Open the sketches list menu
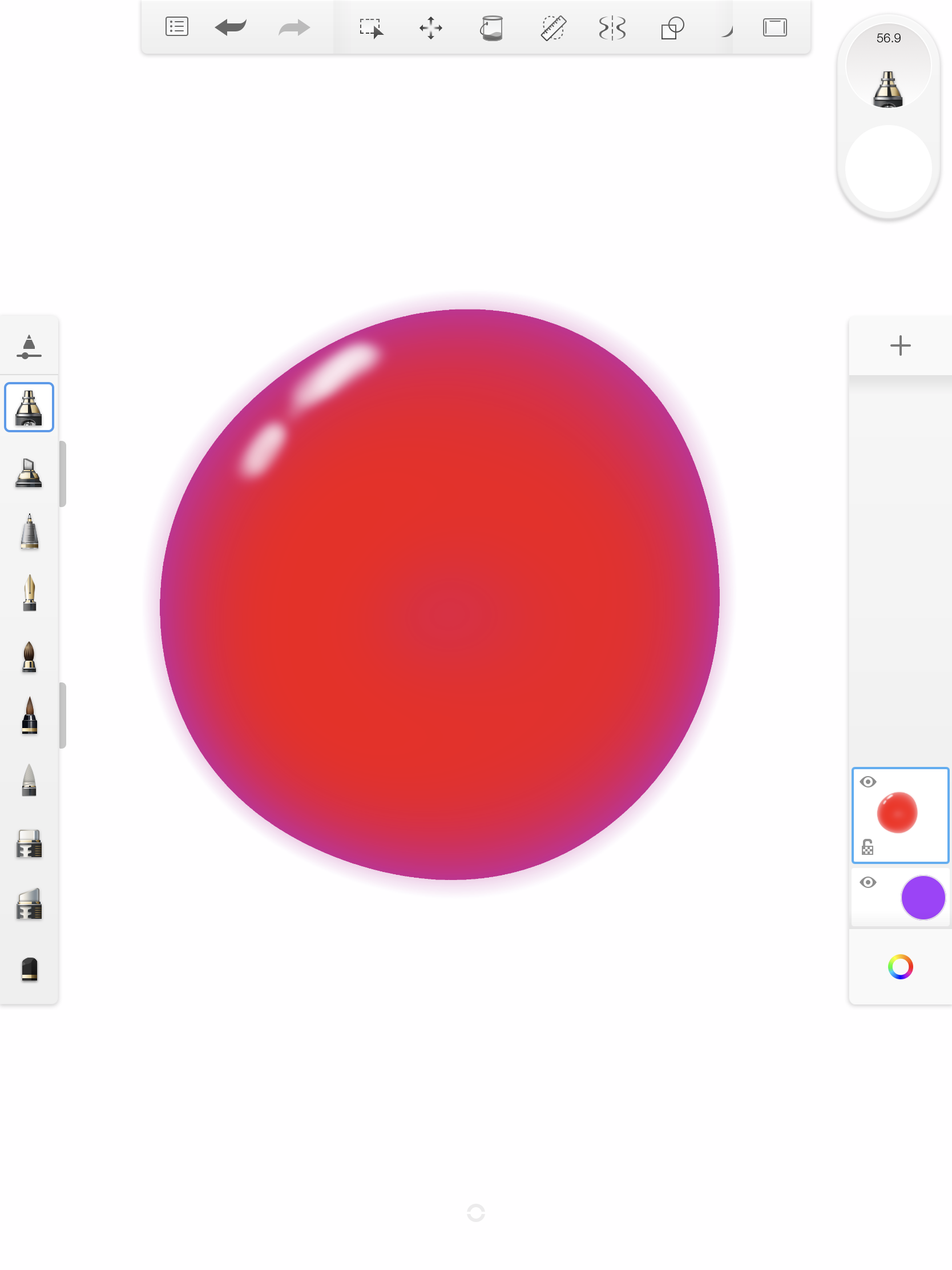 [x=176, y=27]
